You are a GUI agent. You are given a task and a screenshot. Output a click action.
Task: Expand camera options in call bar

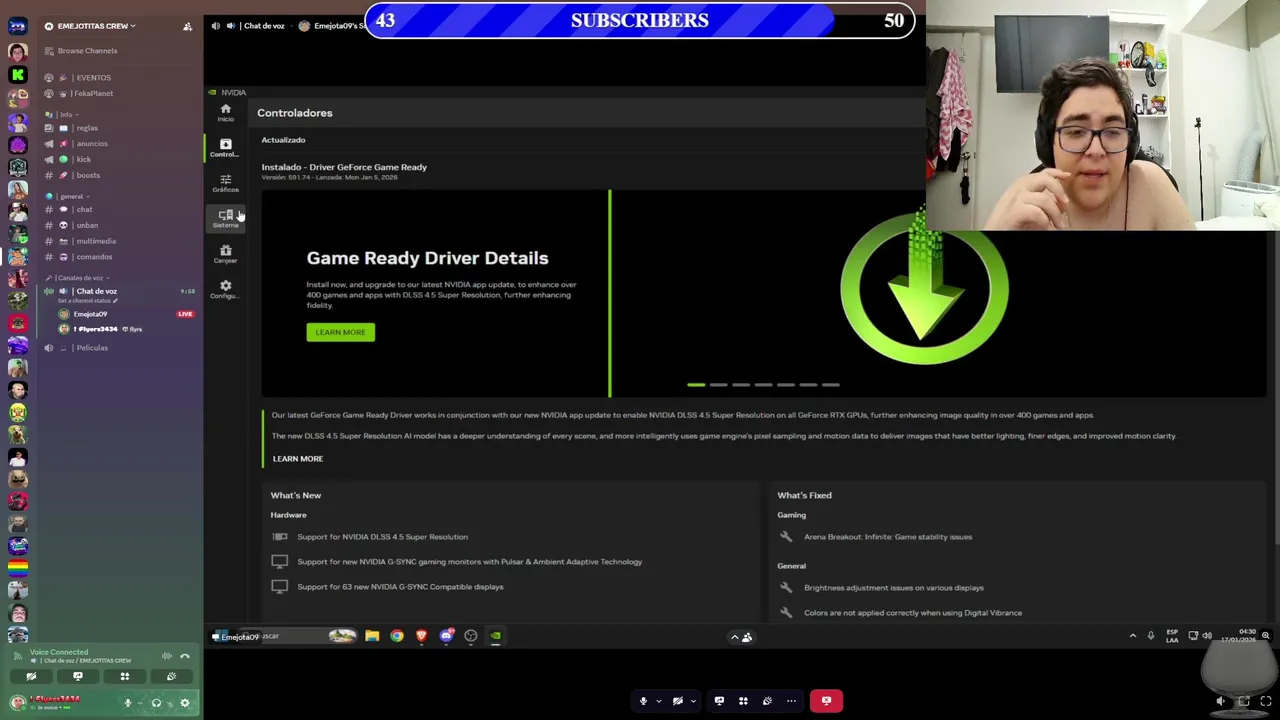(x=693, y=701)
